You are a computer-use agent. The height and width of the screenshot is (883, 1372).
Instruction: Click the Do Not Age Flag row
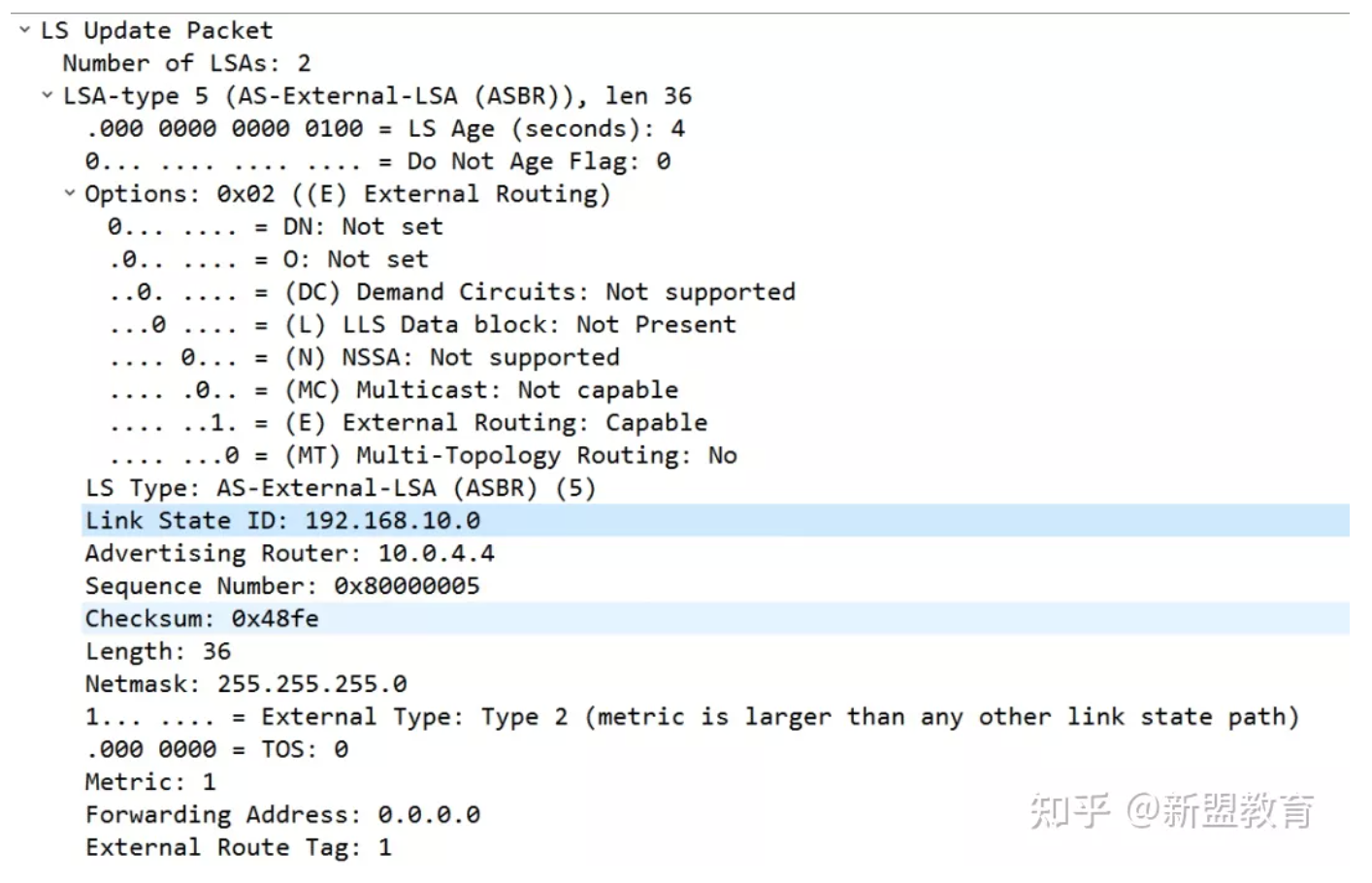coord(377,161)
